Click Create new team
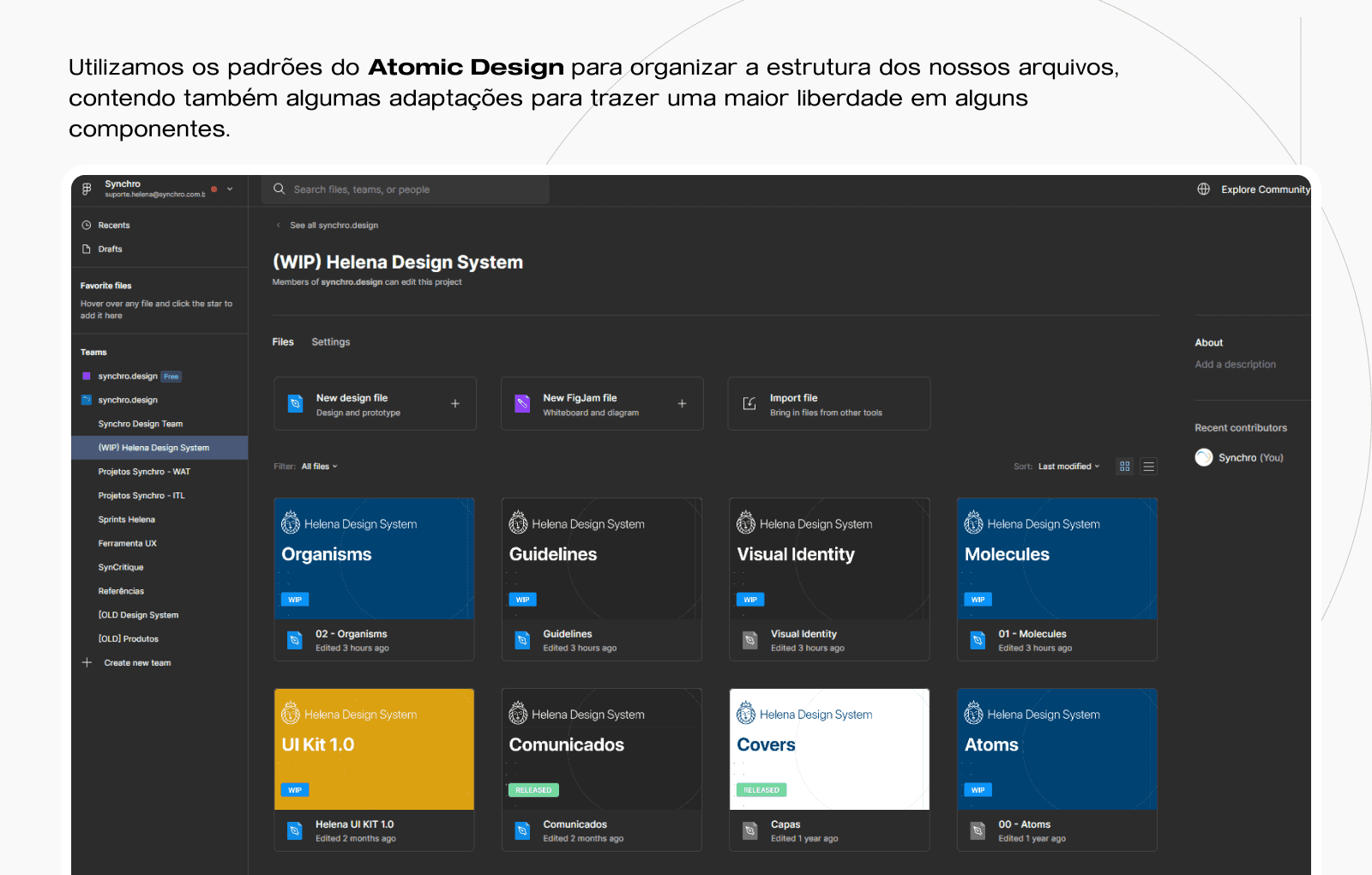This screenshot has height=875, width=1372. coord(137,663)
